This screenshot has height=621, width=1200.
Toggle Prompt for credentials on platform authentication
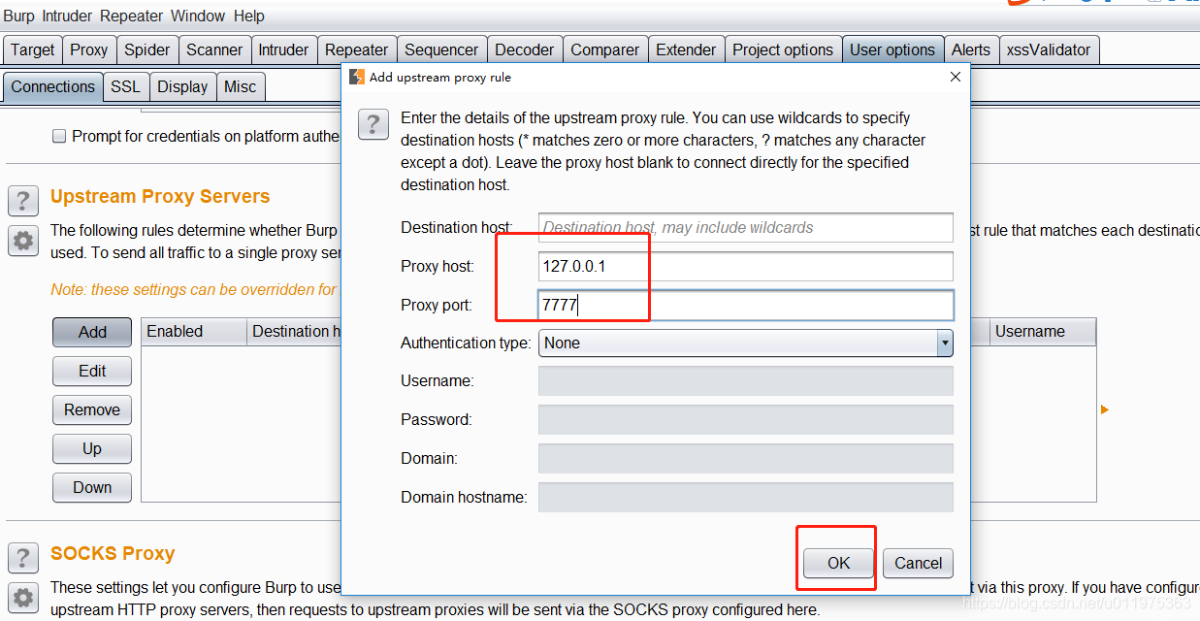coord(59,136)
